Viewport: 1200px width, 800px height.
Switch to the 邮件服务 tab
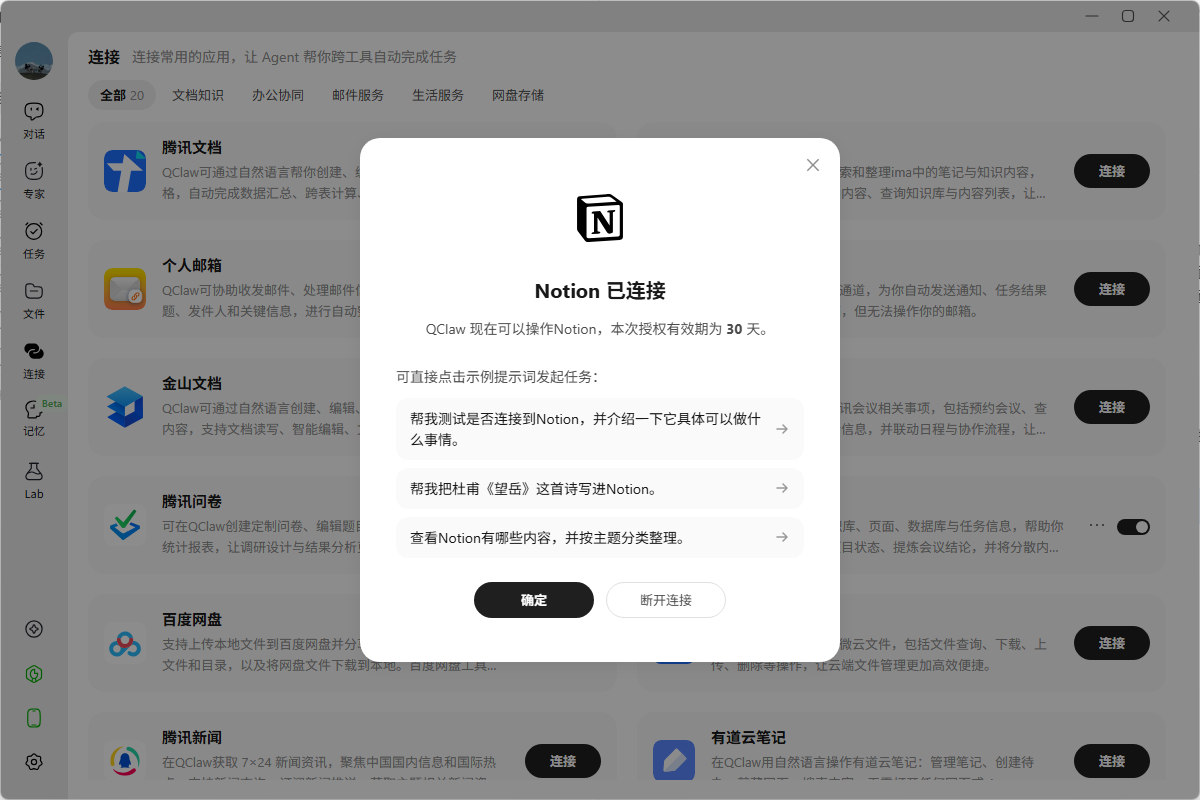pyautogui.click(x=358, y=95)
